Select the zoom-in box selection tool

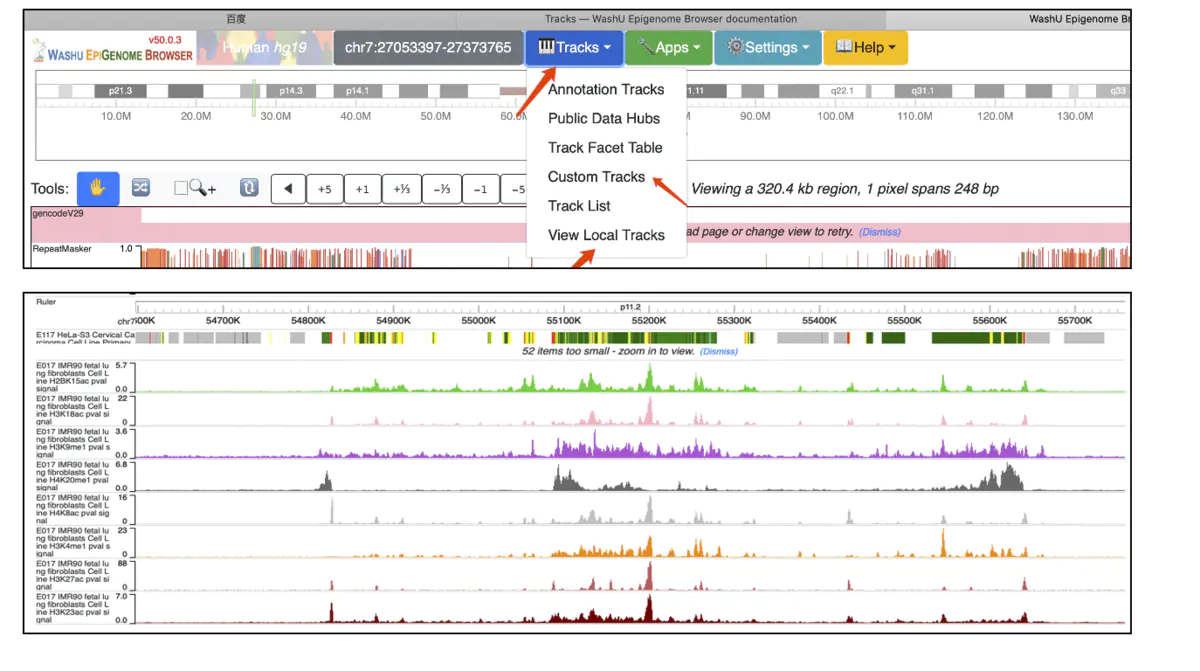point(195,188)
